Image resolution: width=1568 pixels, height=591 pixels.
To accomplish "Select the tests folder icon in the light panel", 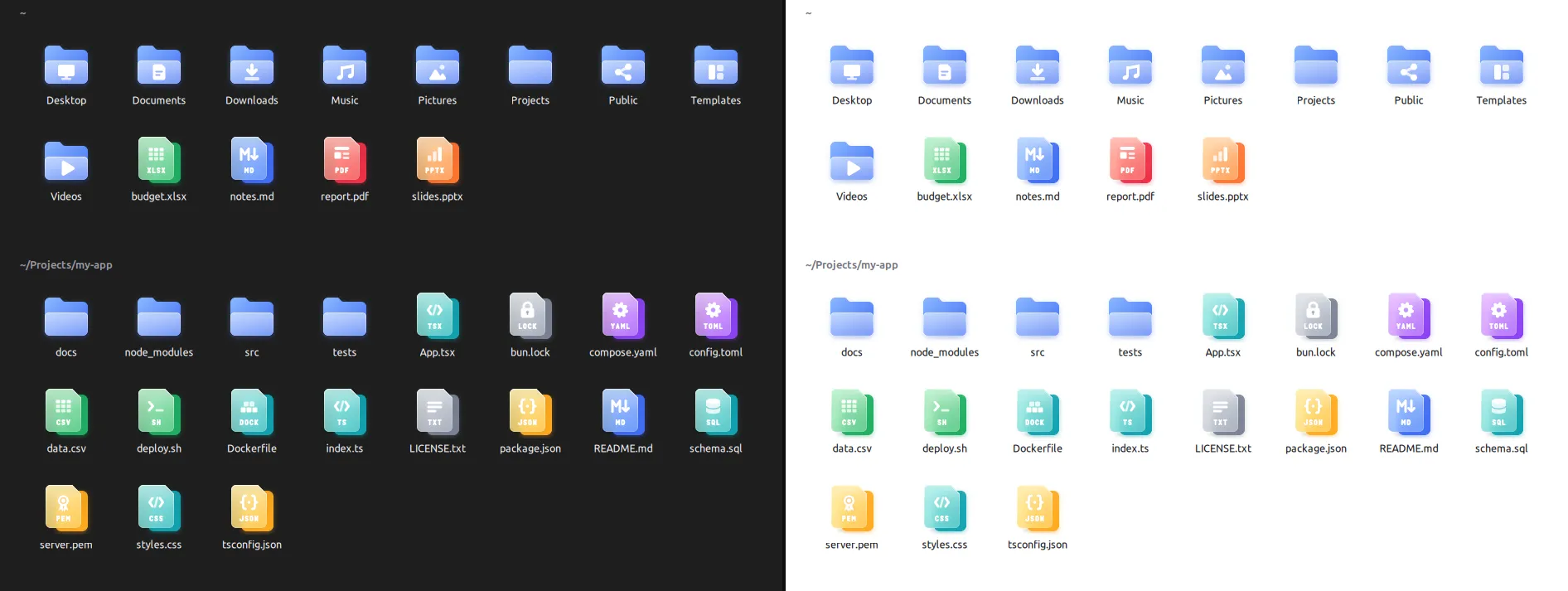I will pos(1130,317).
